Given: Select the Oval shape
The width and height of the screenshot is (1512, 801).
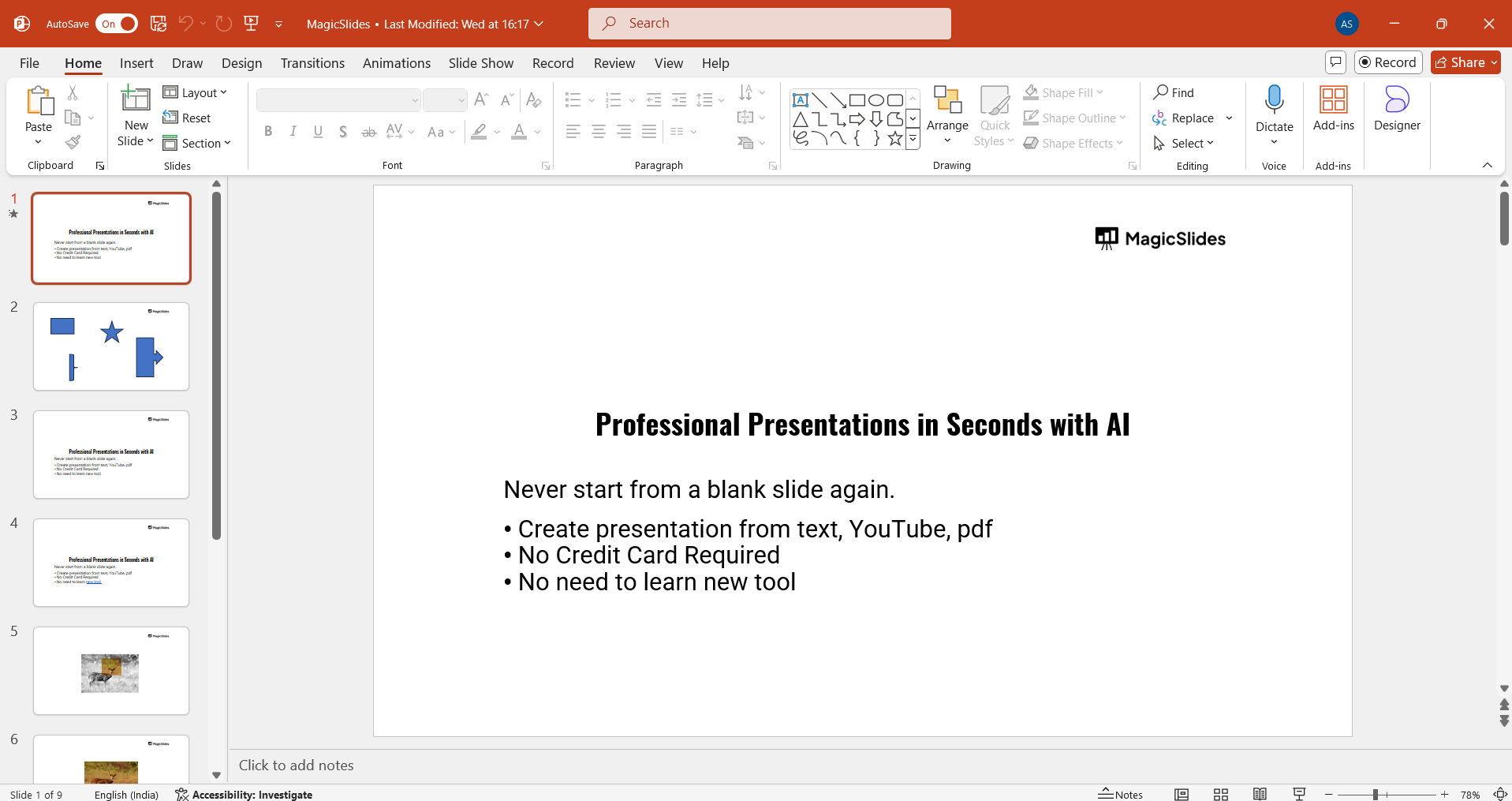Looking at the screenshot, I should [x=876, y=100].
